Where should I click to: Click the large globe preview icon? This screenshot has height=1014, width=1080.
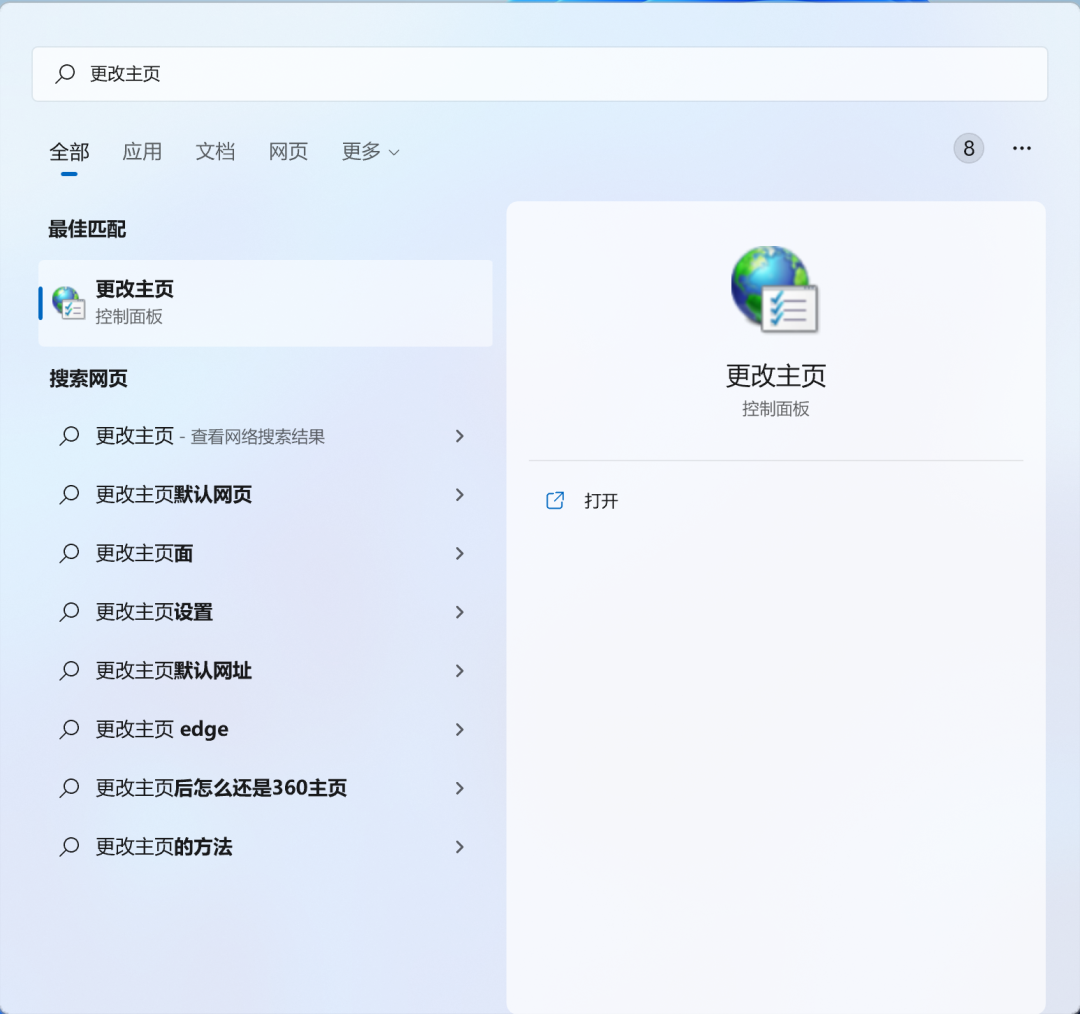pyautogui.click(x=775, y=289)
